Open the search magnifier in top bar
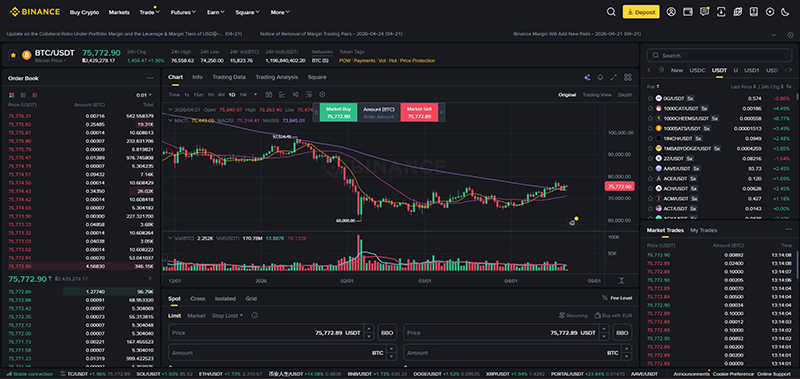This screenshot has width=800, height=379. (611, 12)
